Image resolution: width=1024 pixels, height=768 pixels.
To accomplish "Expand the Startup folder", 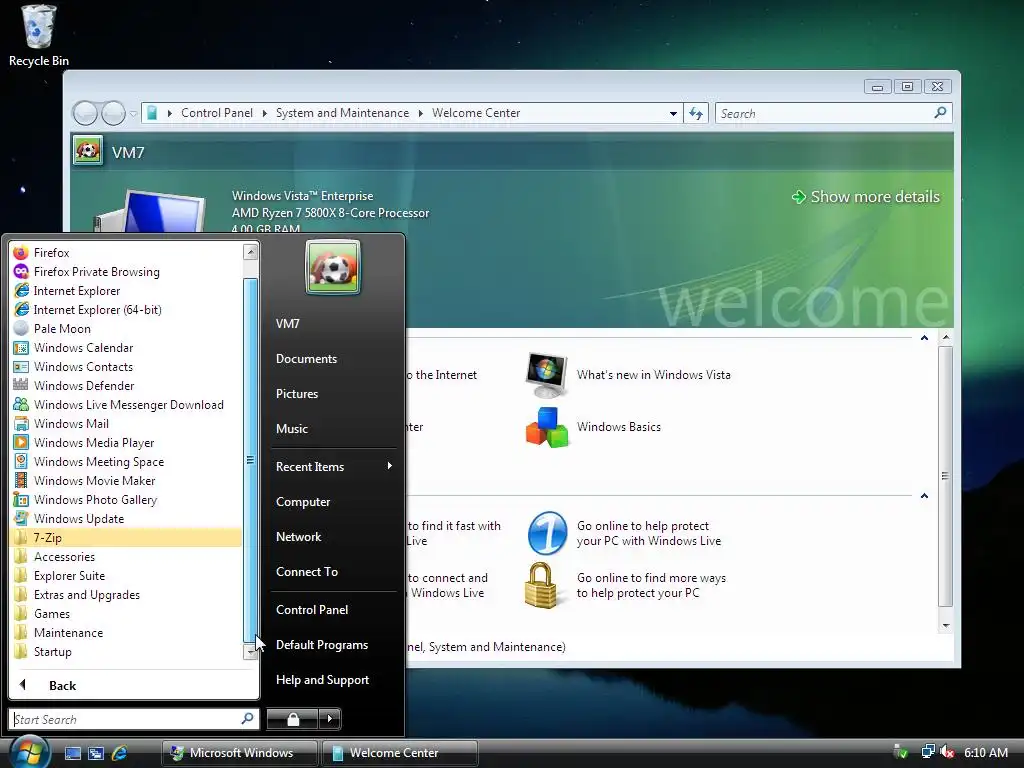I will pos(126,651).
